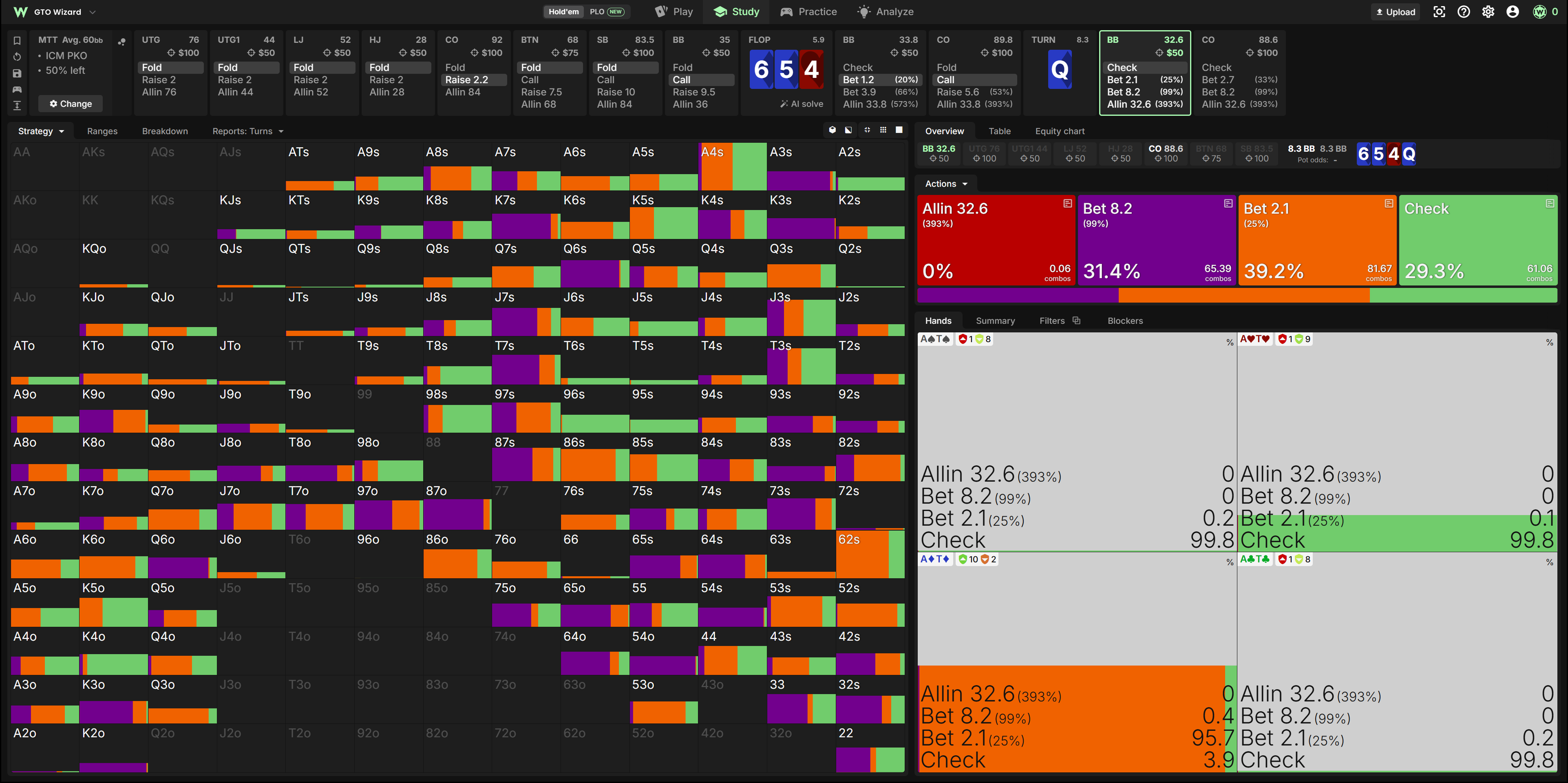Select the 62s cell in the hand matrix
The height and width of the screenshot is (783, 1568).
pos(870,554)
